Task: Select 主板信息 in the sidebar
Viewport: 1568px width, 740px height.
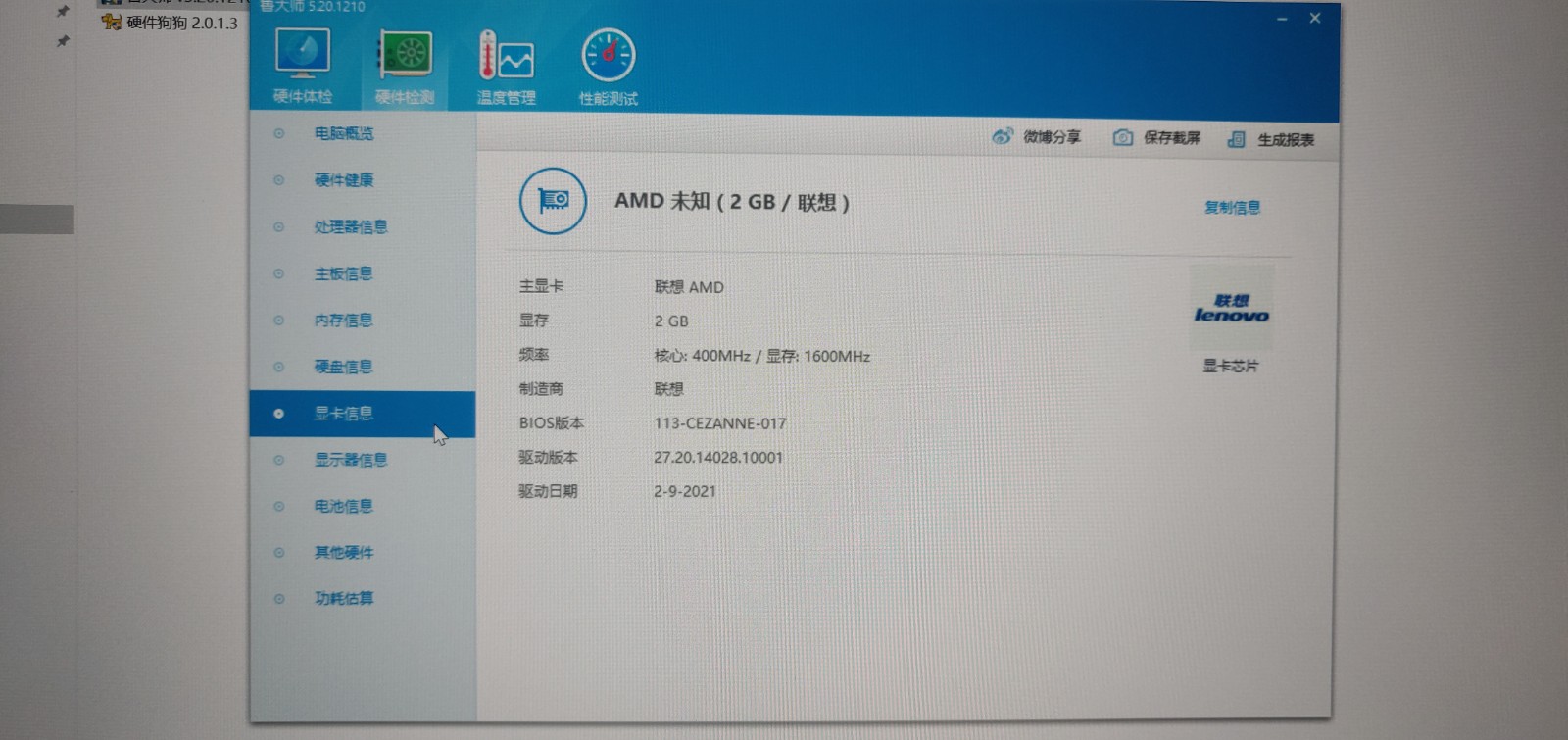Action: (x=363, y=273)
